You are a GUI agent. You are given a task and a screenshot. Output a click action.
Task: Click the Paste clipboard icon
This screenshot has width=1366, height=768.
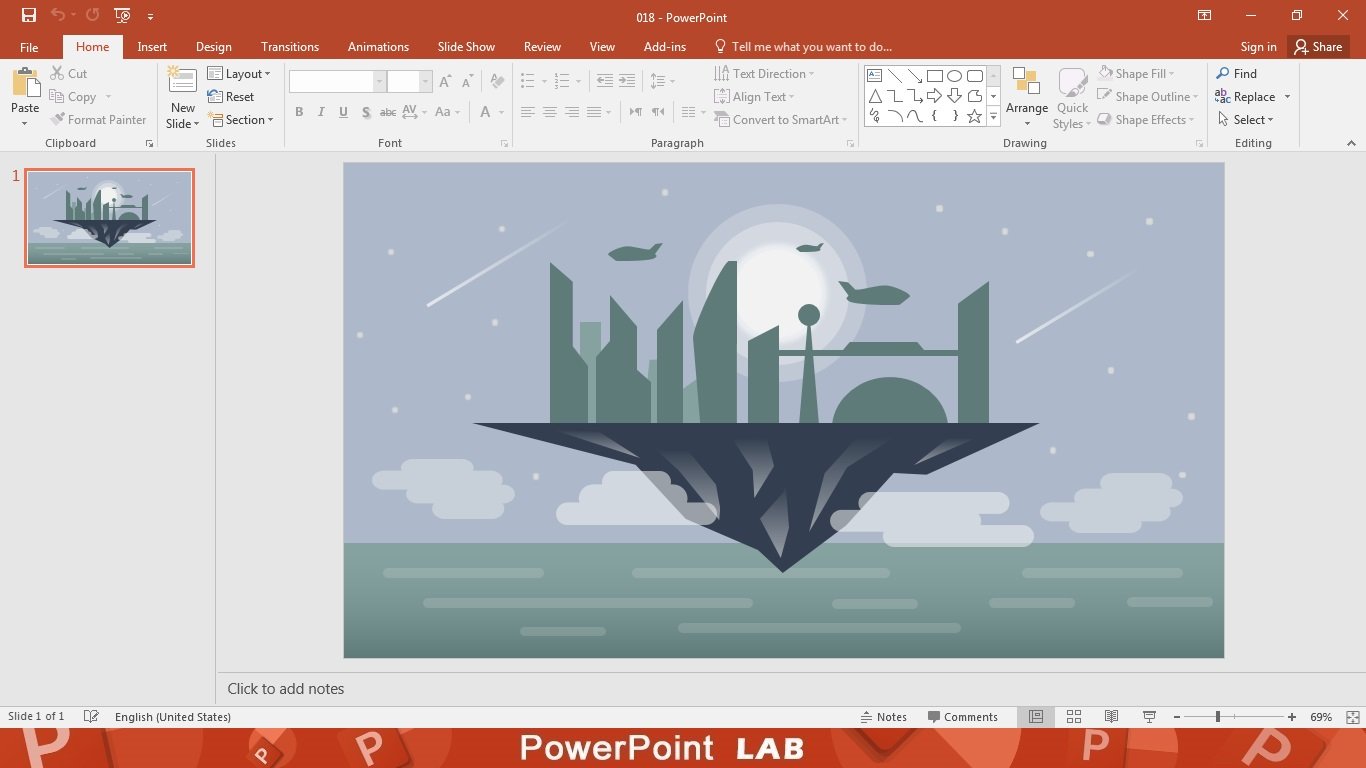[25, 82]
